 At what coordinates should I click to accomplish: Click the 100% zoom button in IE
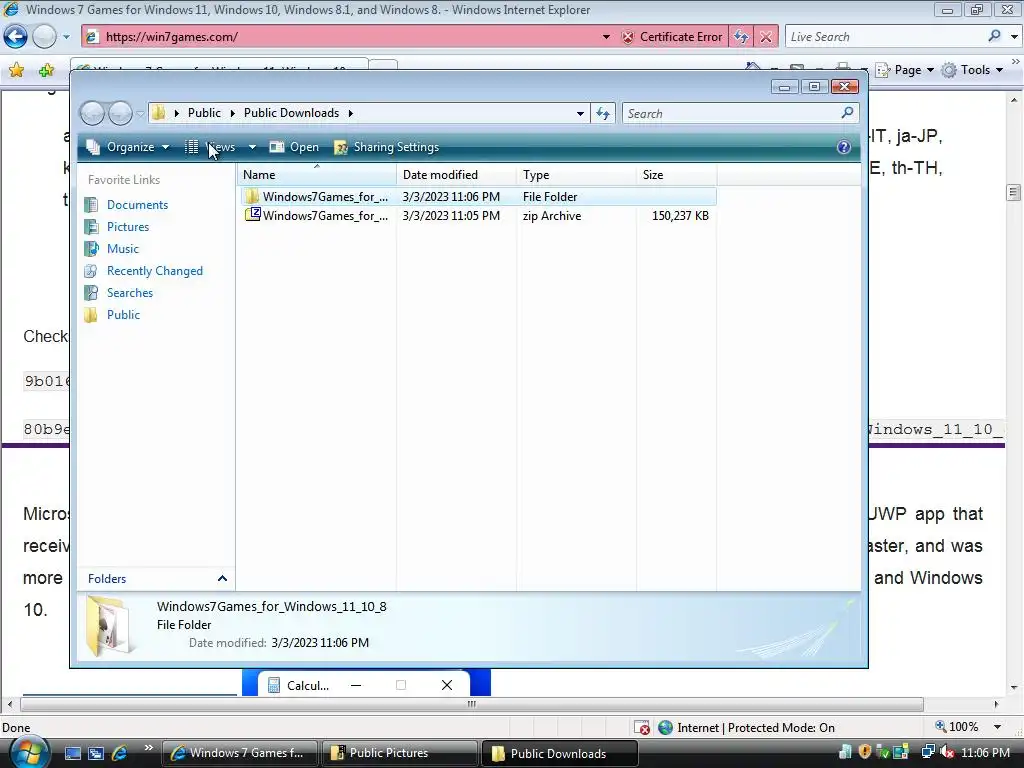click(957, 727)
